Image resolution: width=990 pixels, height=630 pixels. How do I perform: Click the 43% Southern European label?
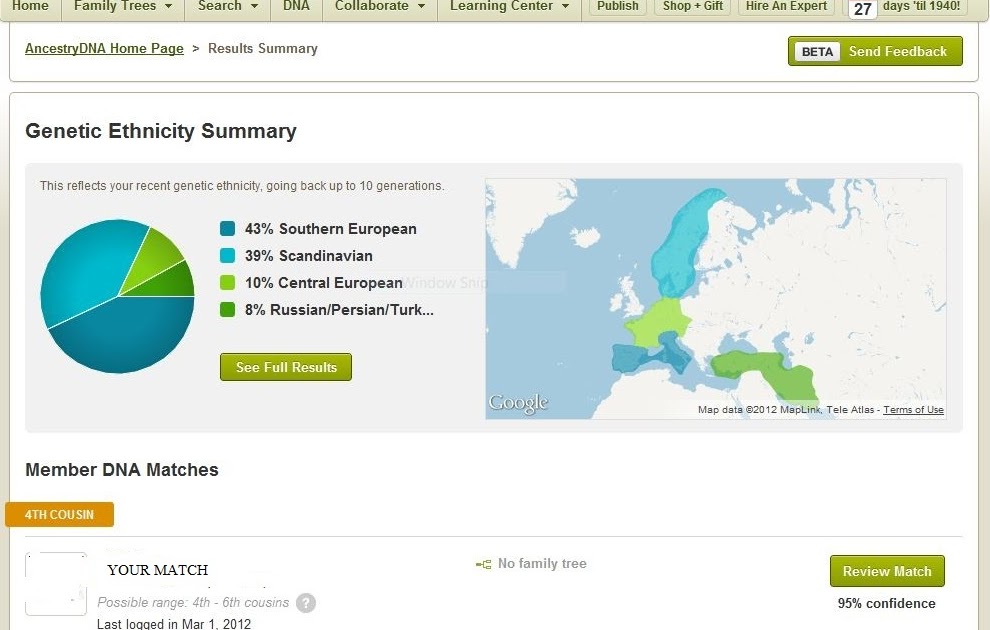pos(331,229)
